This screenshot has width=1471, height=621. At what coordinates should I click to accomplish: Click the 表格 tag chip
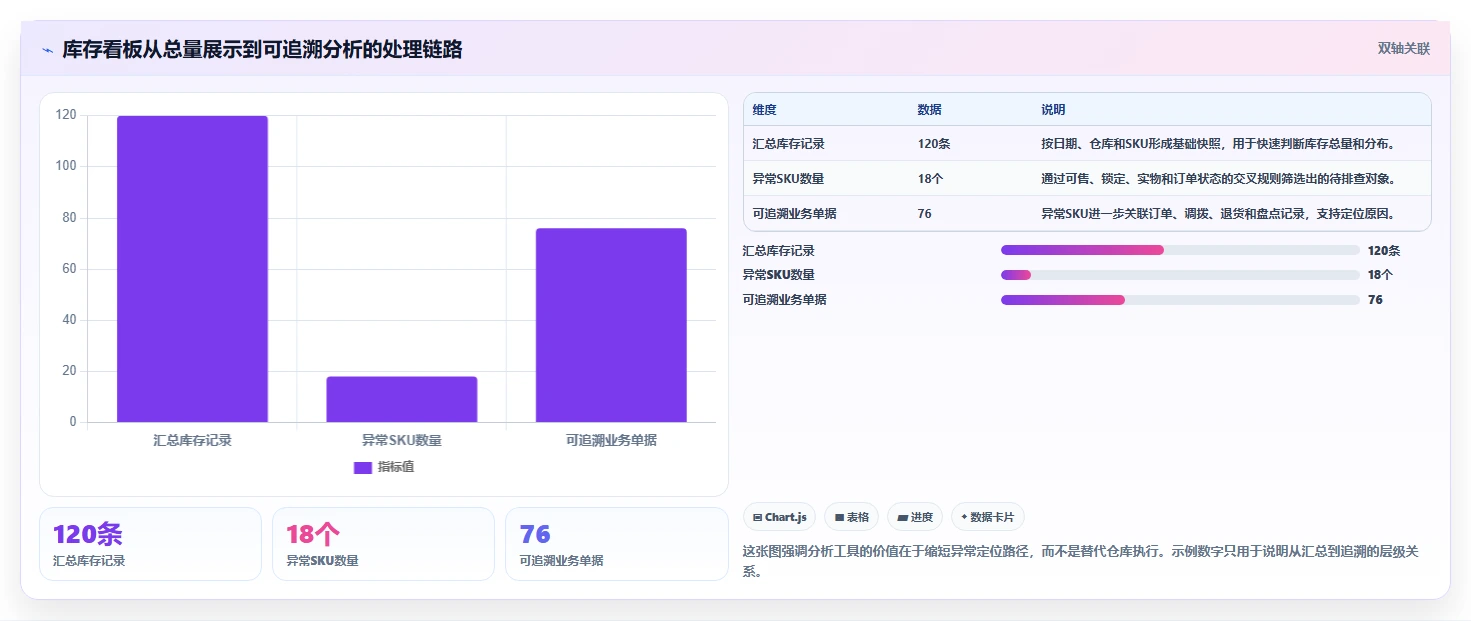point(851,517)
